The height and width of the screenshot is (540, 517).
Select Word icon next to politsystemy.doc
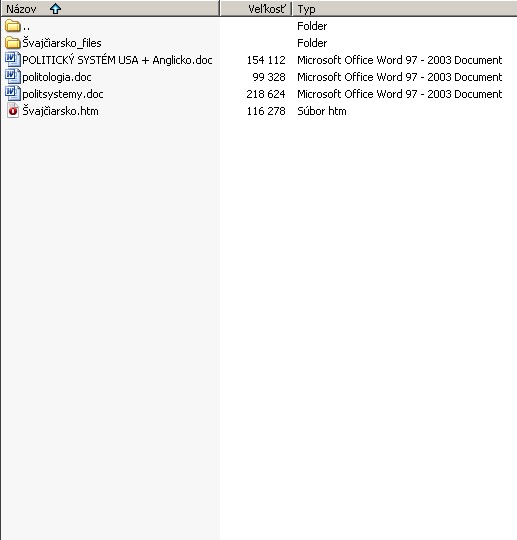13,94
